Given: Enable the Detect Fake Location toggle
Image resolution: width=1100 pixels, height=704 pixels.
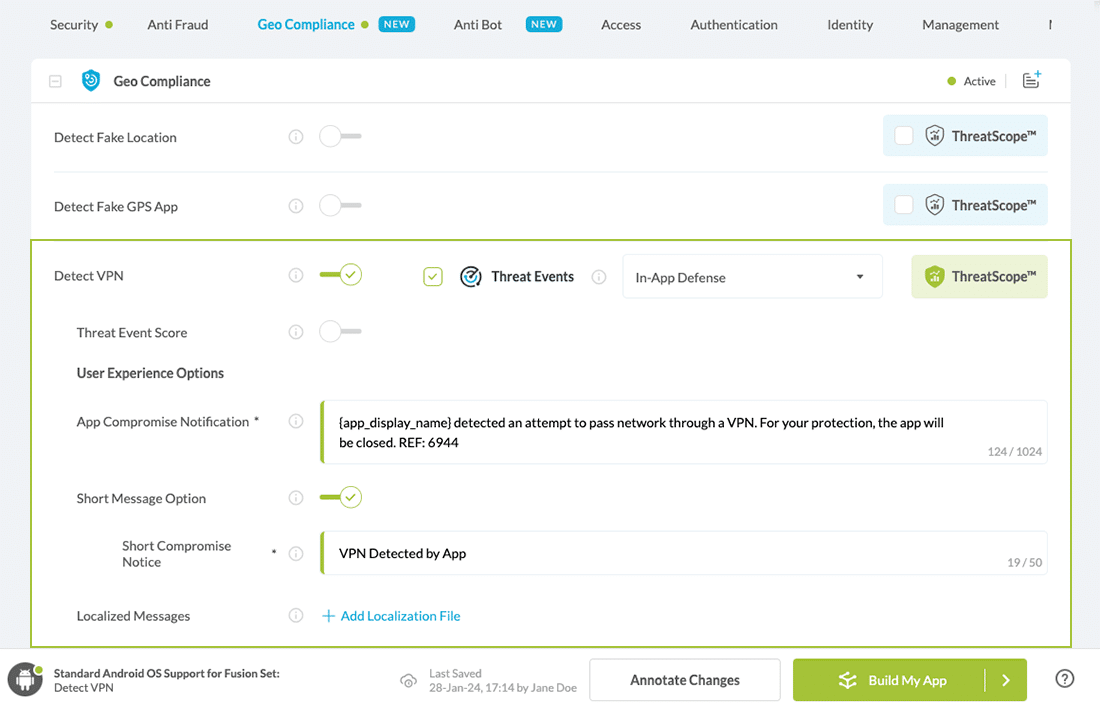Looking at the screenshot, I should pyautogui.click(x=340, y=136).
